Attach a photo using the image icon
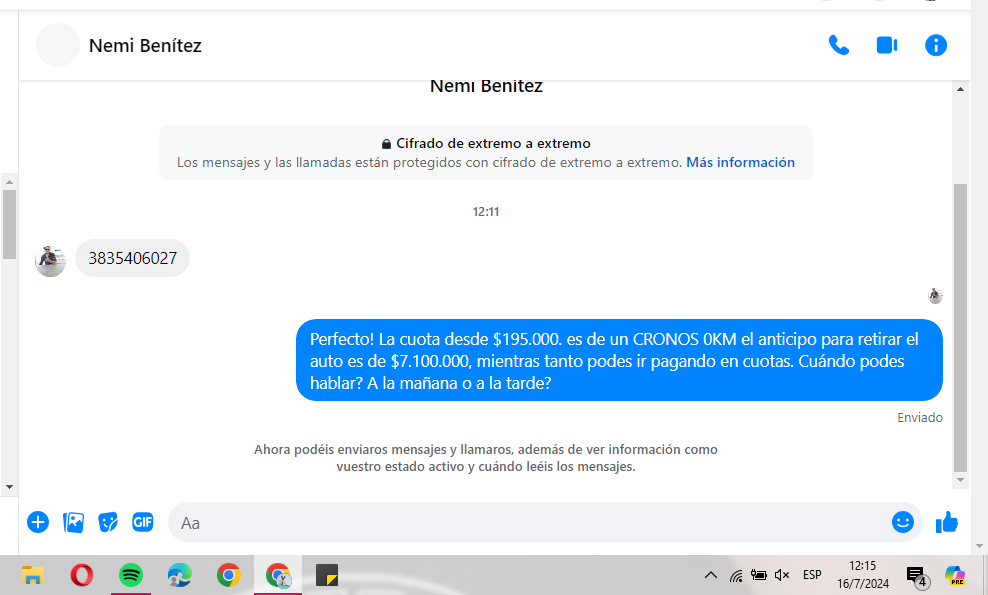The width and height of the screenshot is (988, 595). (x=73, y=522)
